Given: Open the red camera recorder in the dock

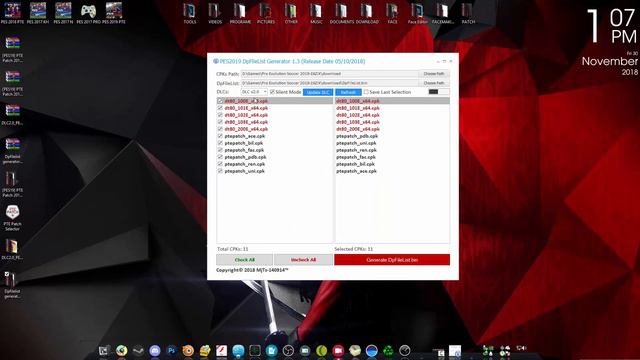Looking at the screenshot, I should (338, 350).
